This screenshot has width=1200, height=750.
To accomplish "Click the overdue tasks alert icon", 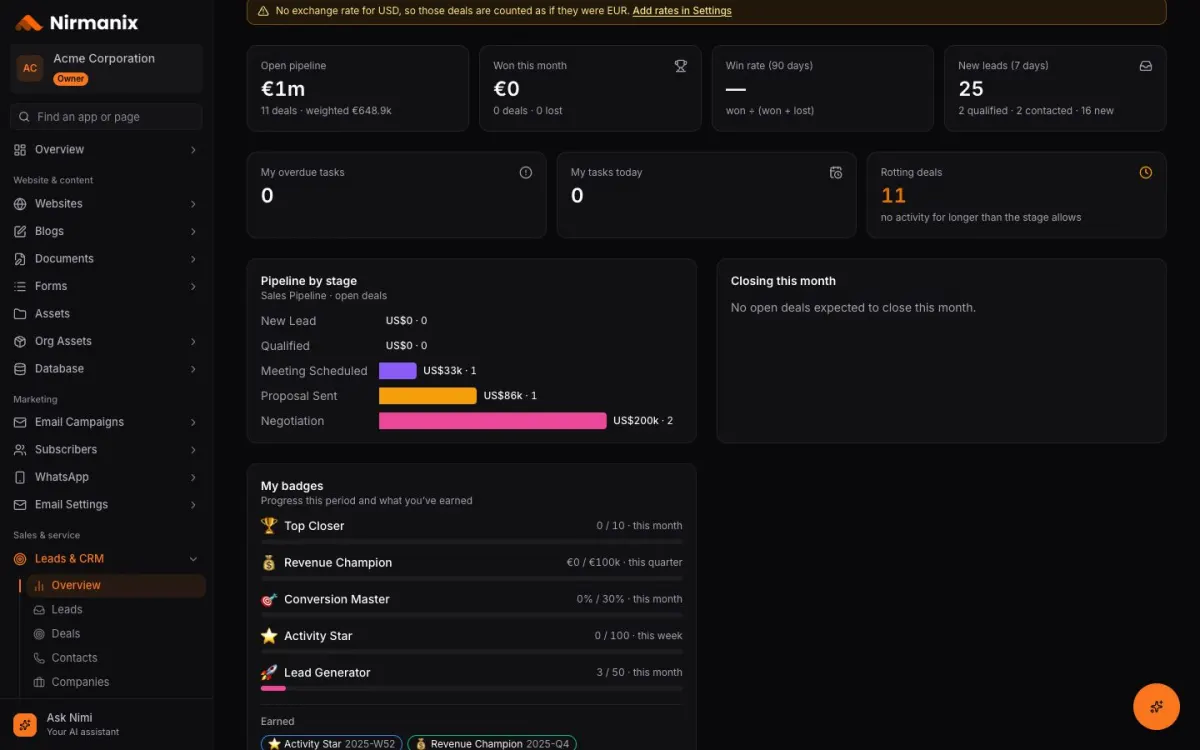I will tap(526, 172).
